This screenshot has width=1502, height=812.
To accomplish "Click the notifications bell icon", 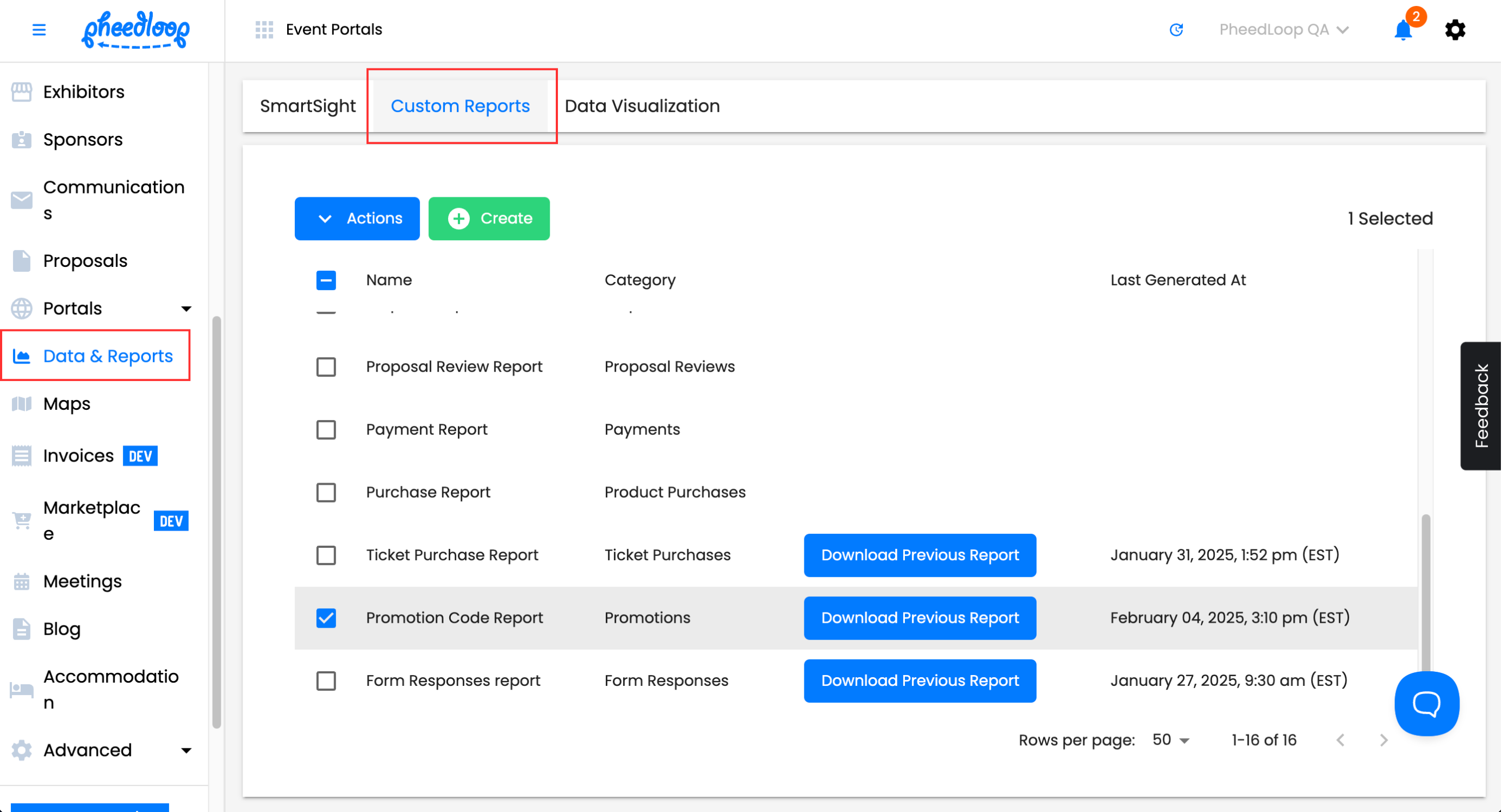I will pyautogui.click(x=1404, y=30).
